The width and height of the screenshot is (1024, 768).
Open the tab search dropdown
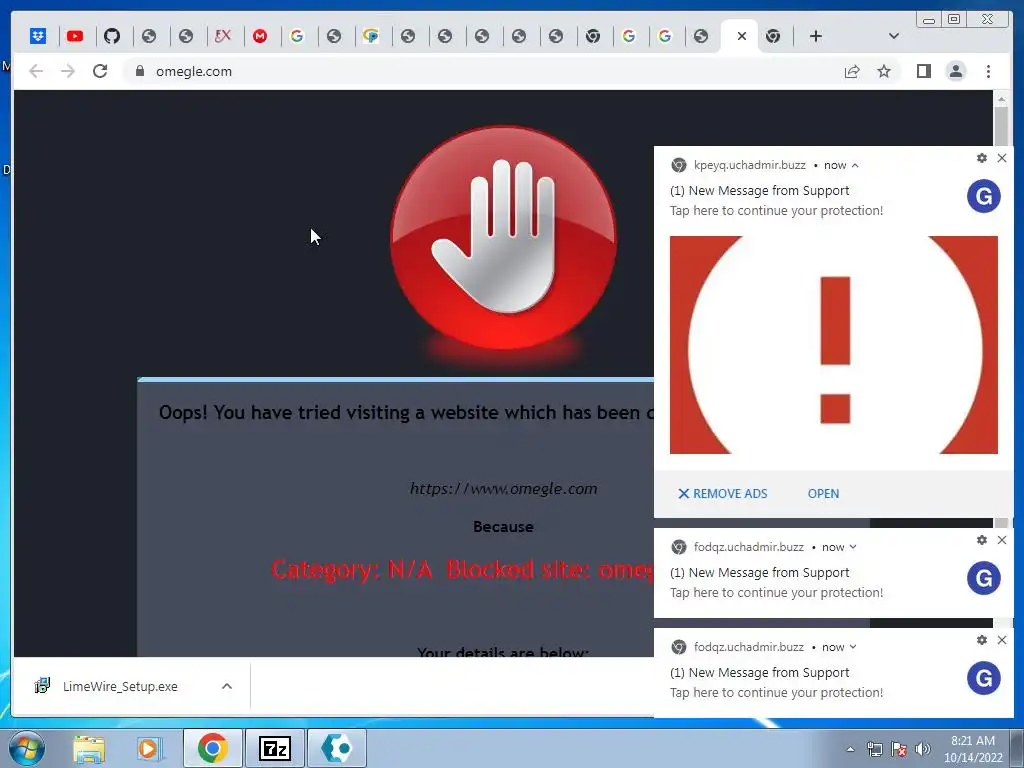tap(893, 36)
